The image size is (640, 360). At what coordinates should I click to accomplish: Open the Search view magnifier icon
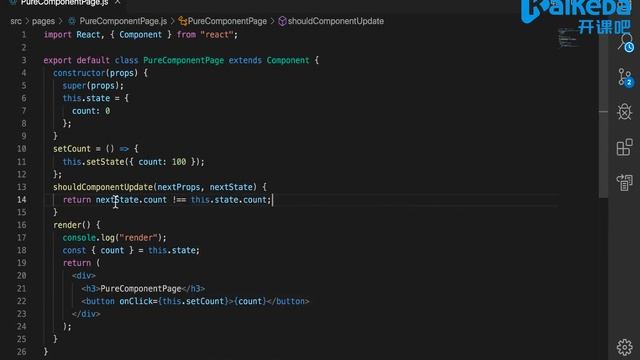(x=625, y=43)
